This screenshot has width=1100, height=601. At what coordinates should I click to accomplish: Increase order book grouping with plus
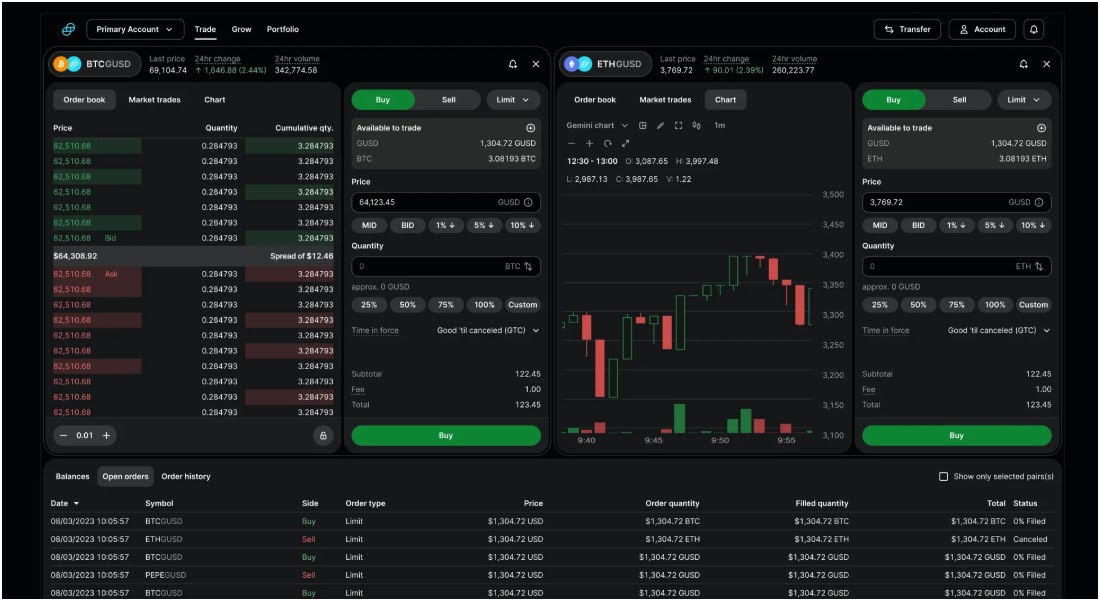click(x=107, y=435)
